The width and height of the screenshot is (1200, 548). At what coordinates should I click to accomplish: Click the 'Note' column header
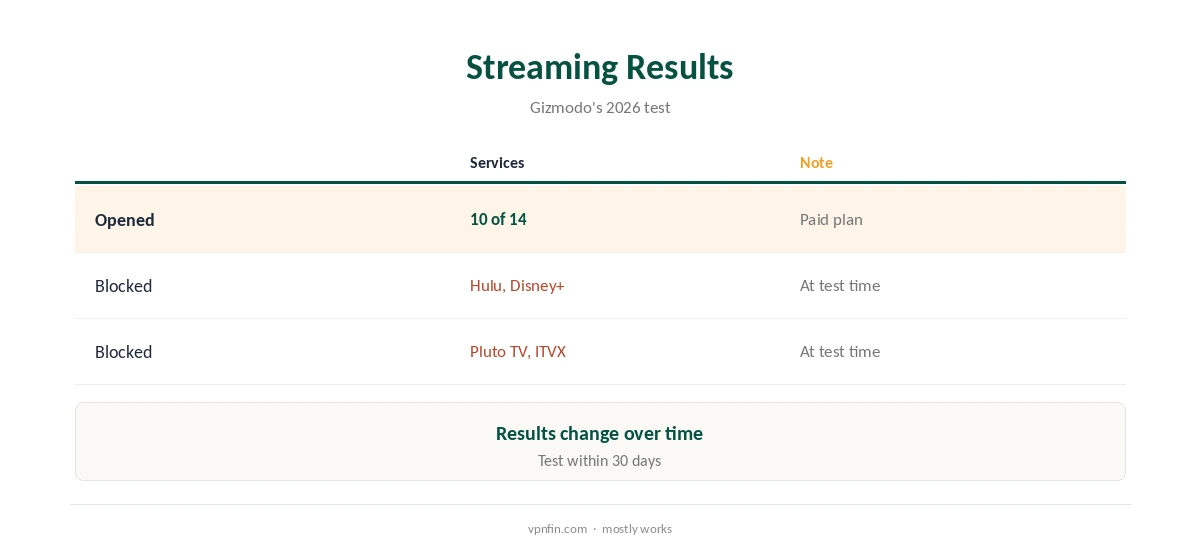pyautogui.click(x=816, y=163)
